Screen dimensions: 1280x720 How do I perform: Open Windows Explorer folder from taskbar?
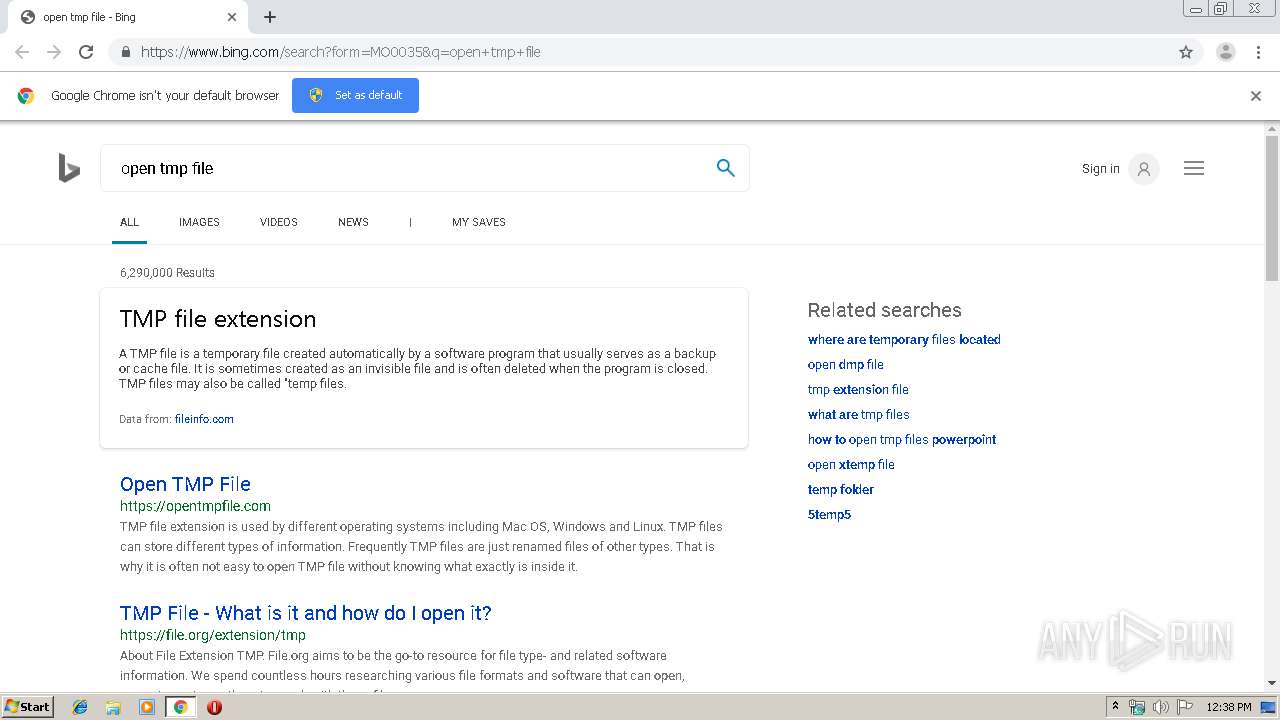[x=113, y=707]
